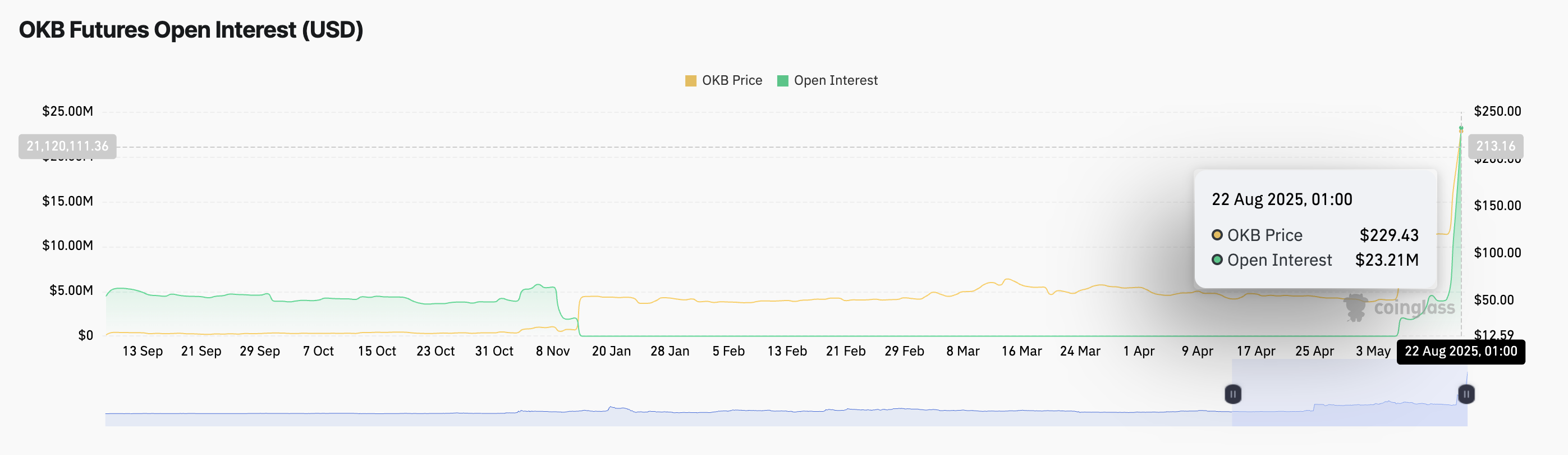Grab the left range slider handle

click(x=1232, y=394)
